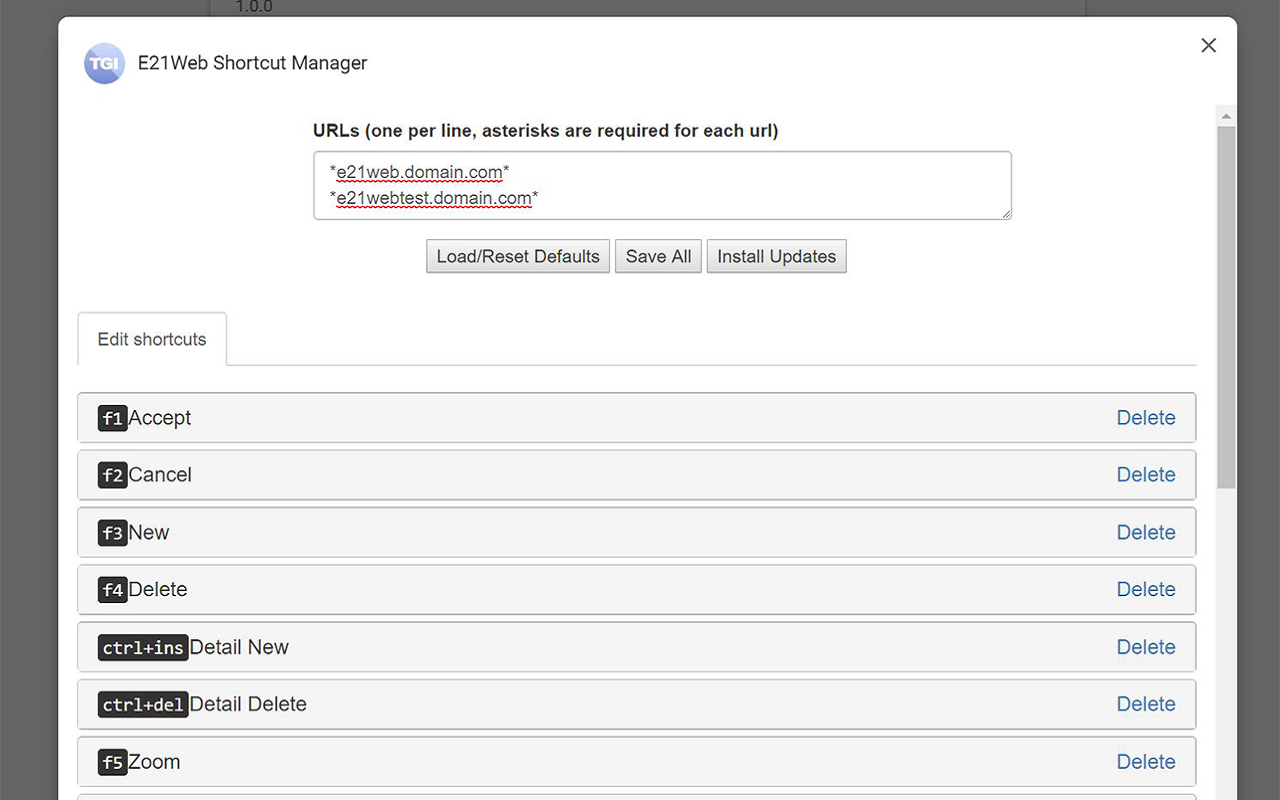Click the Save All button

pyautogui.click(x=658, y=256)
